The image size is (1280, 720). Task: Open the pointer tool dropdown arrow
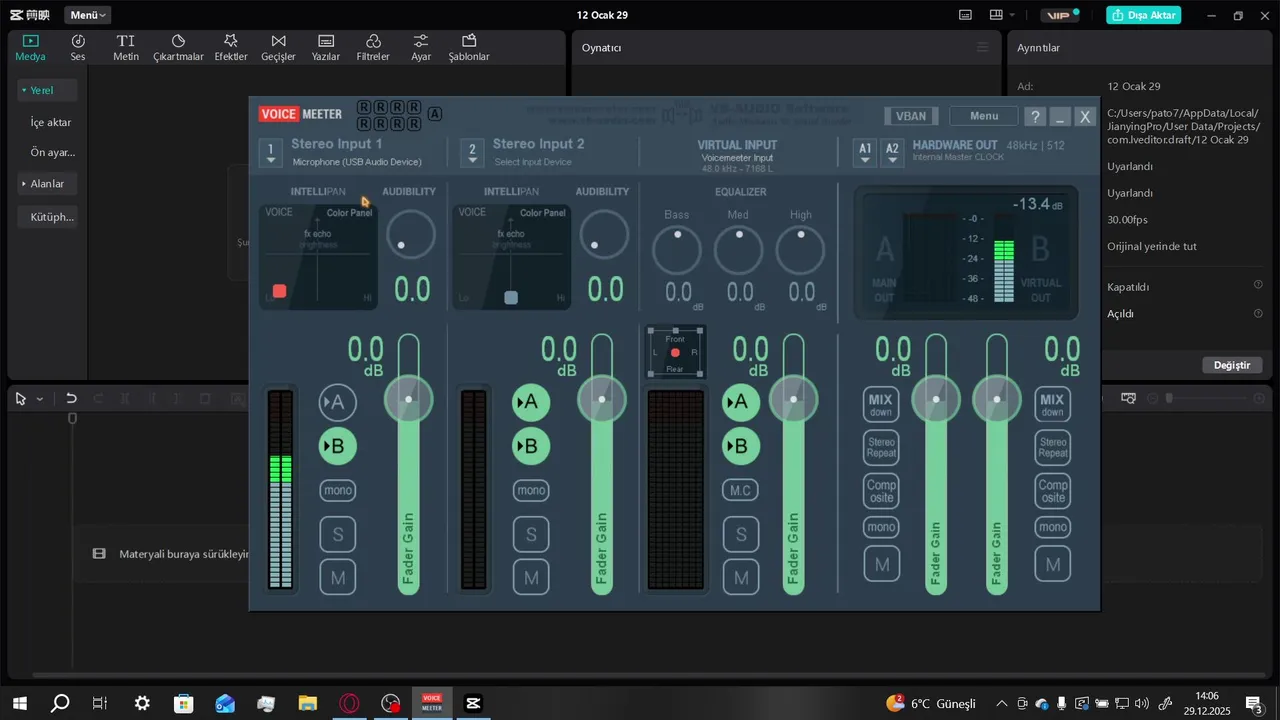click(40, 399)
